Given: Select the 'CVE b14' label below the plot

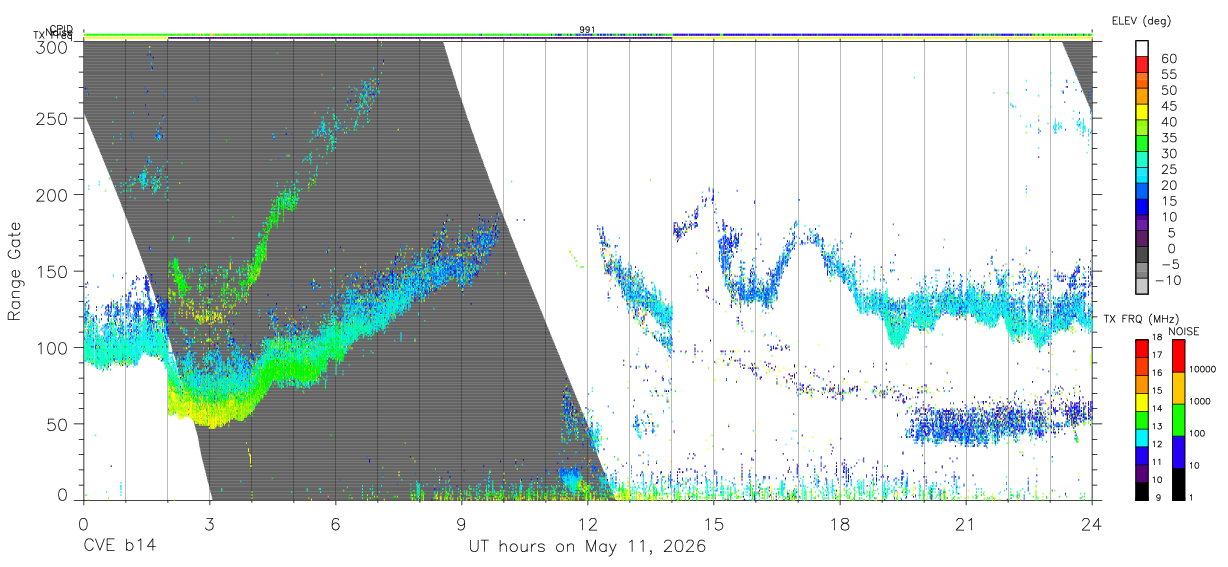Looking at the screenshot, I should (119, 547).
